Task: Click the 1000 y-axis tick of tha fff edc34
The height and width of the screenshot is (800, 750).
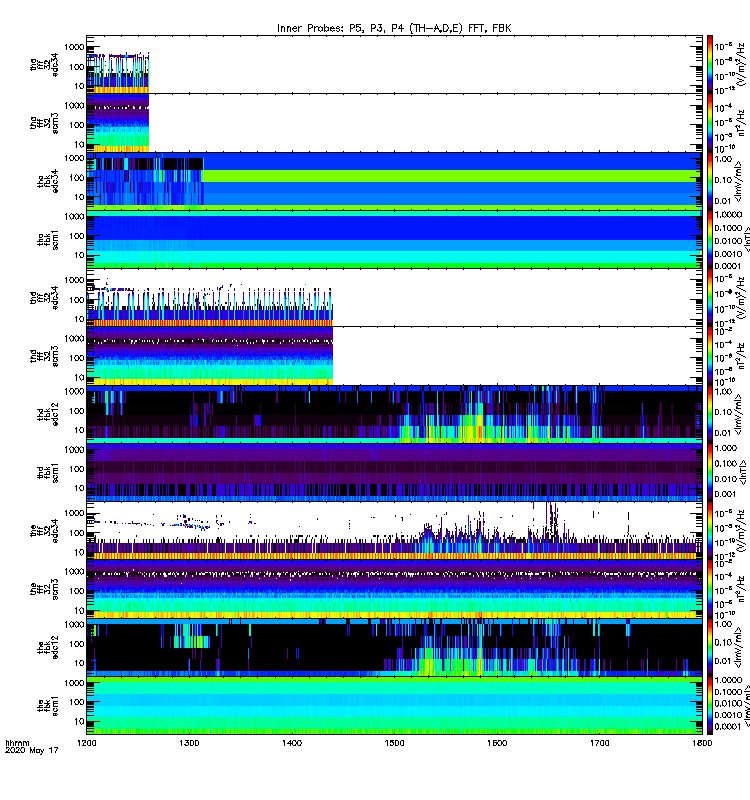Action: click(x=74, y=47)
